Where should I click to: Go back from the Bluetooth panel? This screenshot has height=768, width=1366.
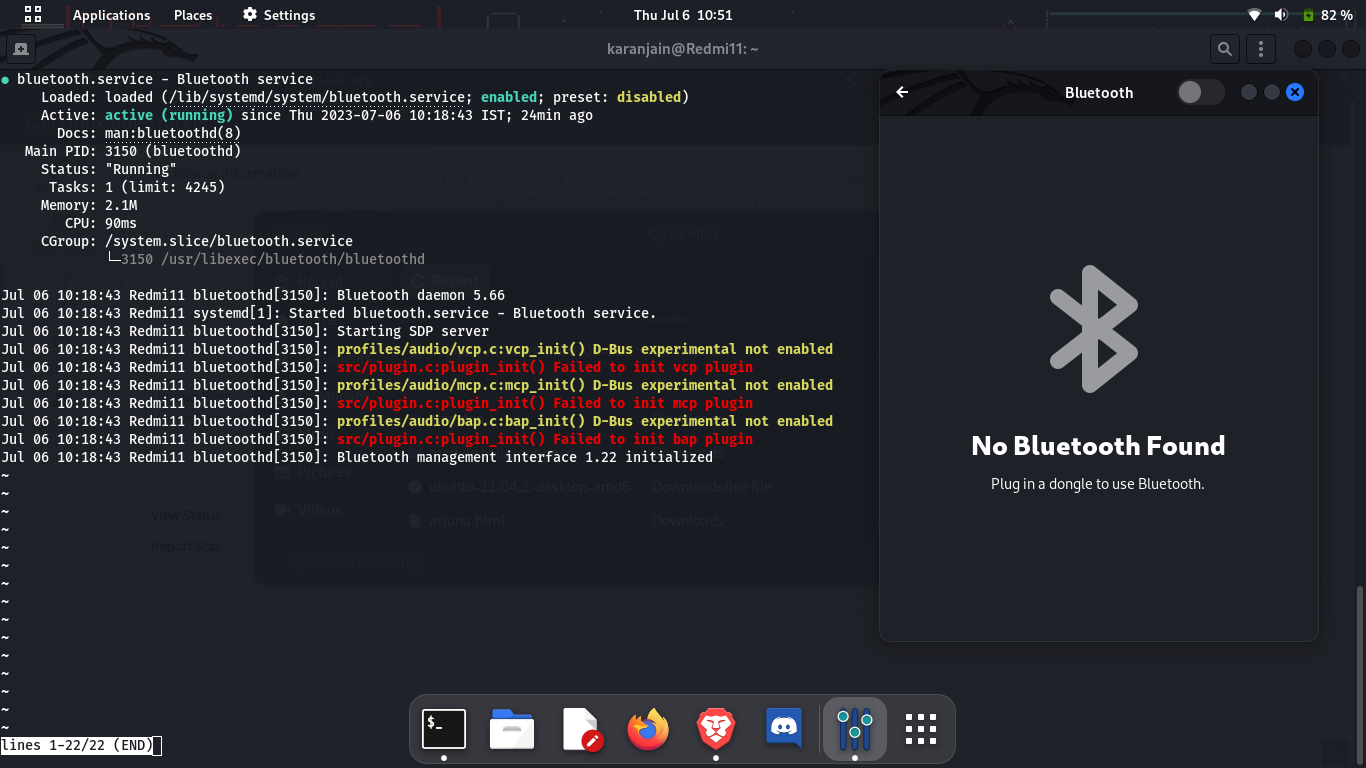point(902,92)
